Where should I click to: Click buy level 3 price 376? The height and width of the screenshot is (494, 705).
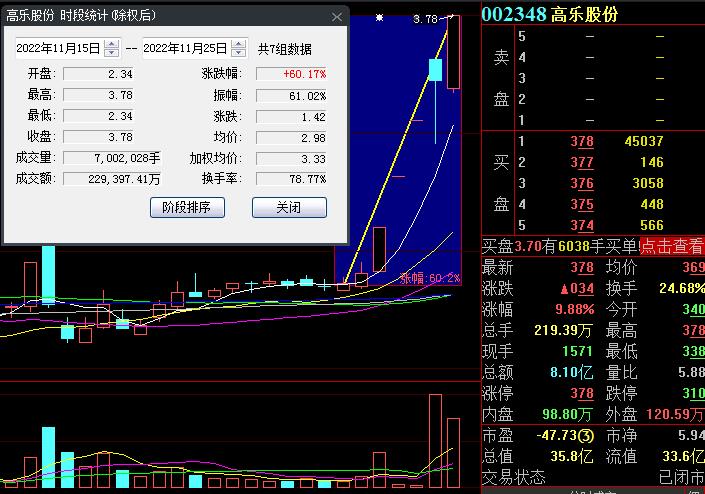point(581,183)
